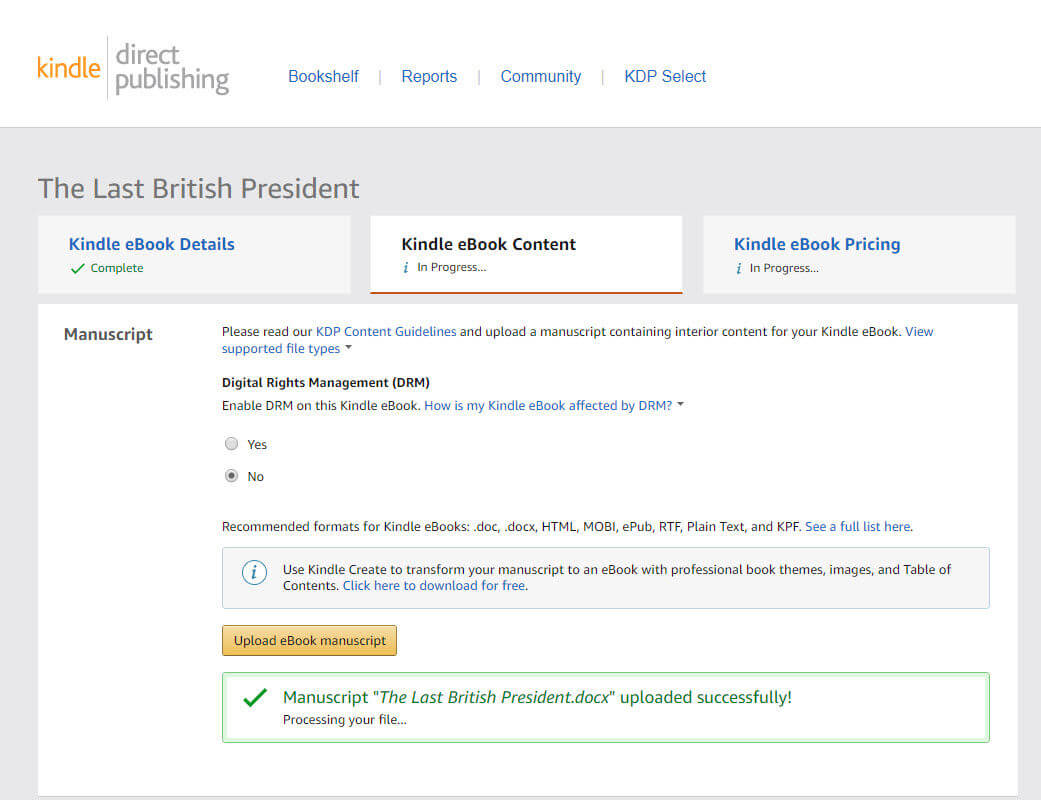Click the info icon under Kindle eBook Content
Viewport: 1041px width, 800px height.
click(x=406, y=268)
